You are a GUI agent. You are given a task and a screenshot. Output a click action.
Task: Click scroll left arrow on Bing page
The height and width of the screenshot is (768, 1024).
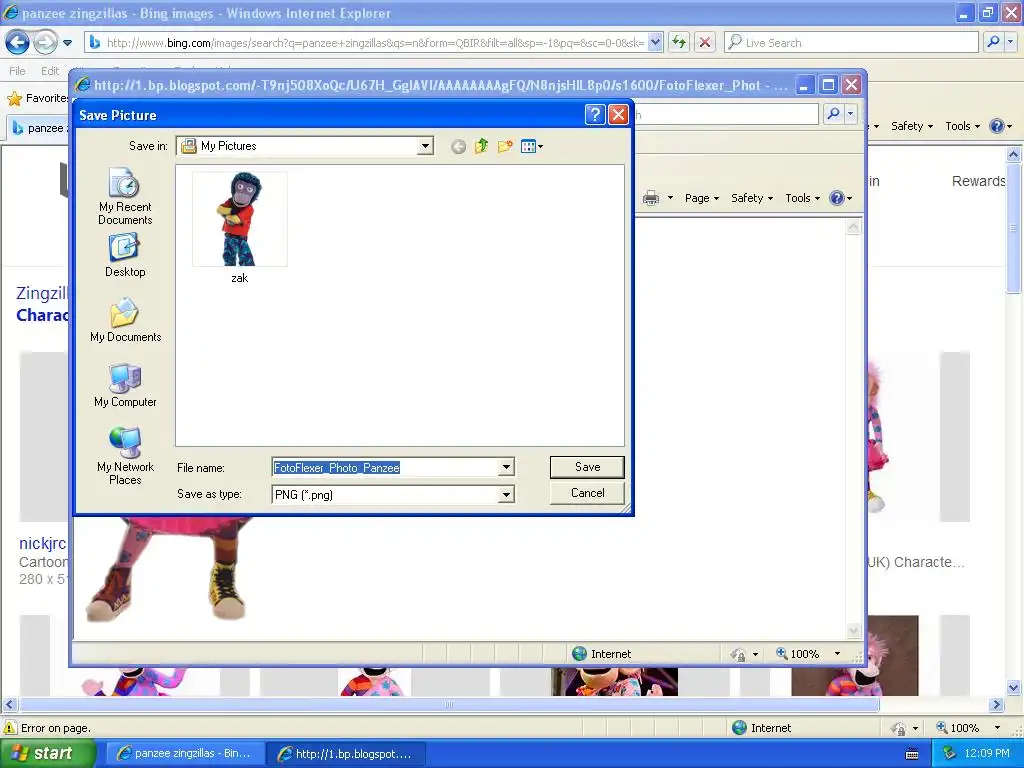(9, 705)
